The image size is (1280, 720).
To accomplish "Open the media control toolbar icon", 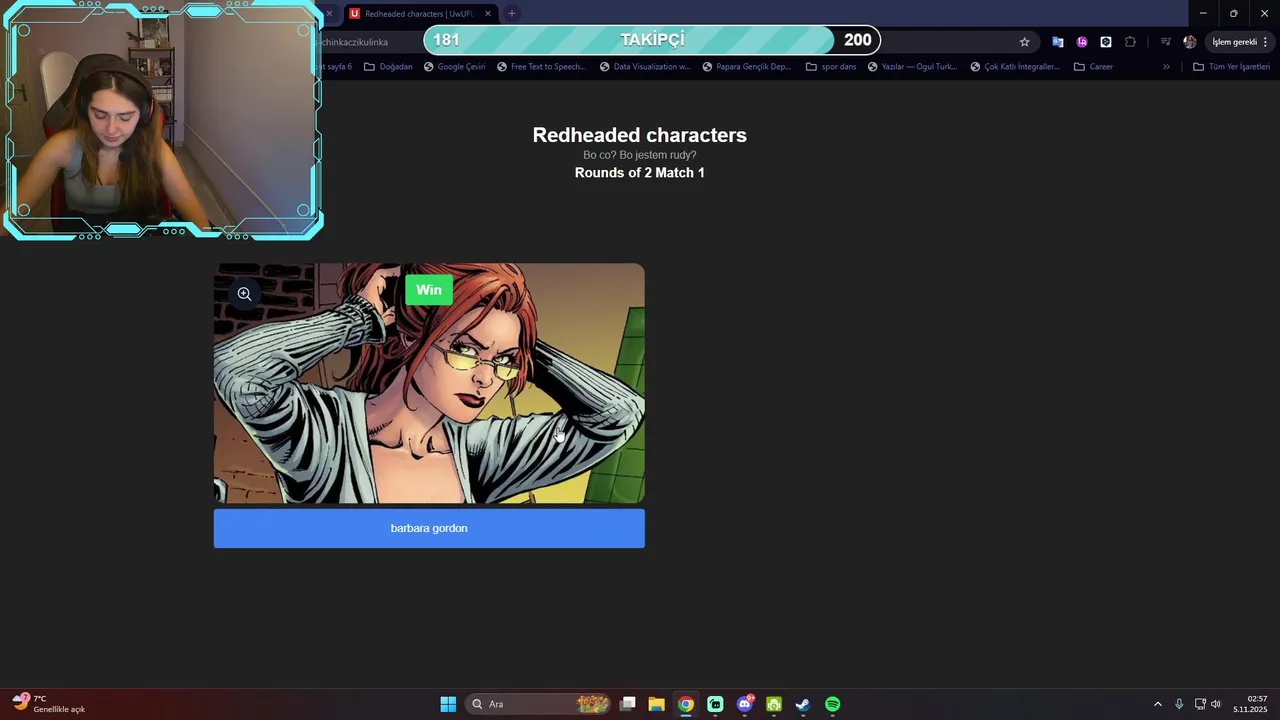I will (x=1165, y=42).
